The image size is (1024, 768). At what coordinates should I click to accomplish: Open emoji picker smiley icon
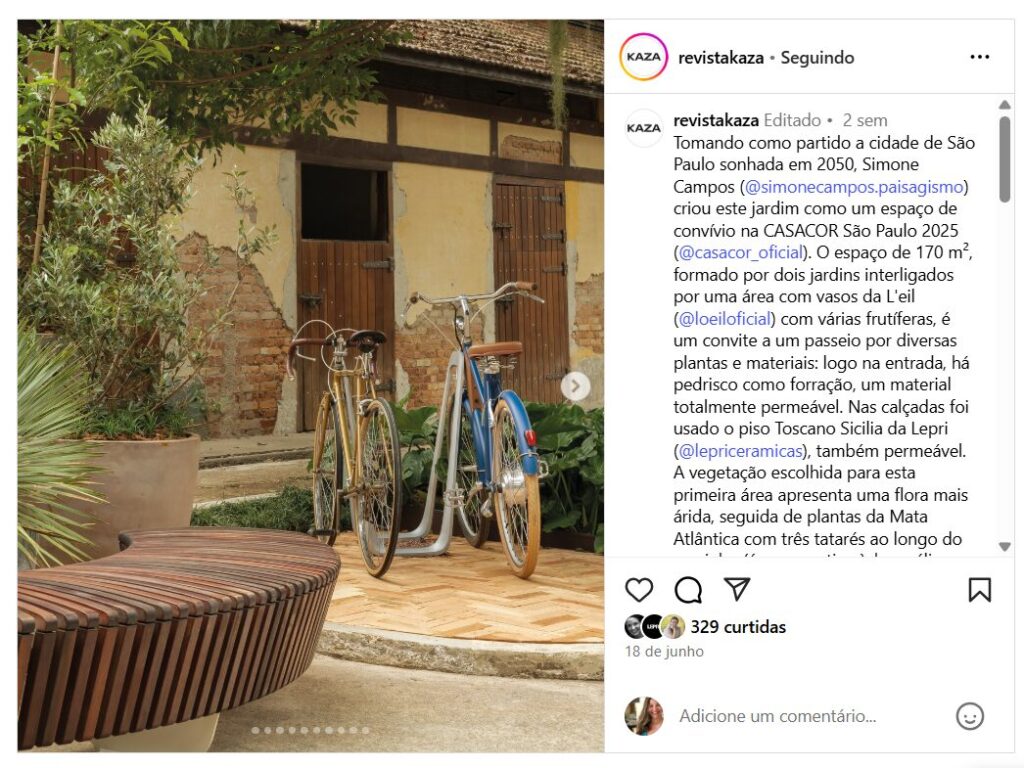point(969,716)
